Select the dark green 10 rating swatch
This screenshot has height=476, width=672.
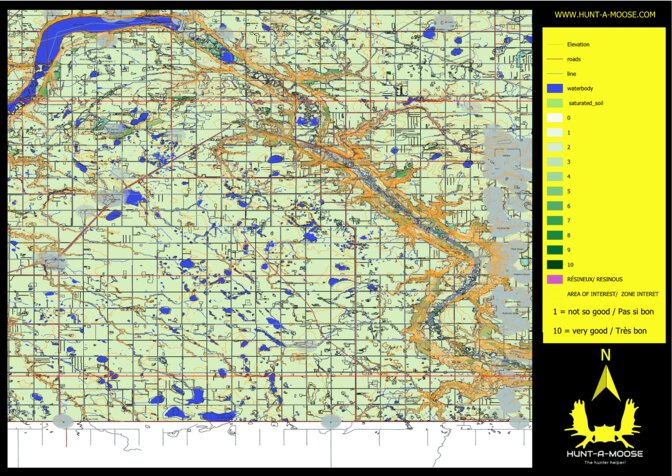tap(553, 263)
